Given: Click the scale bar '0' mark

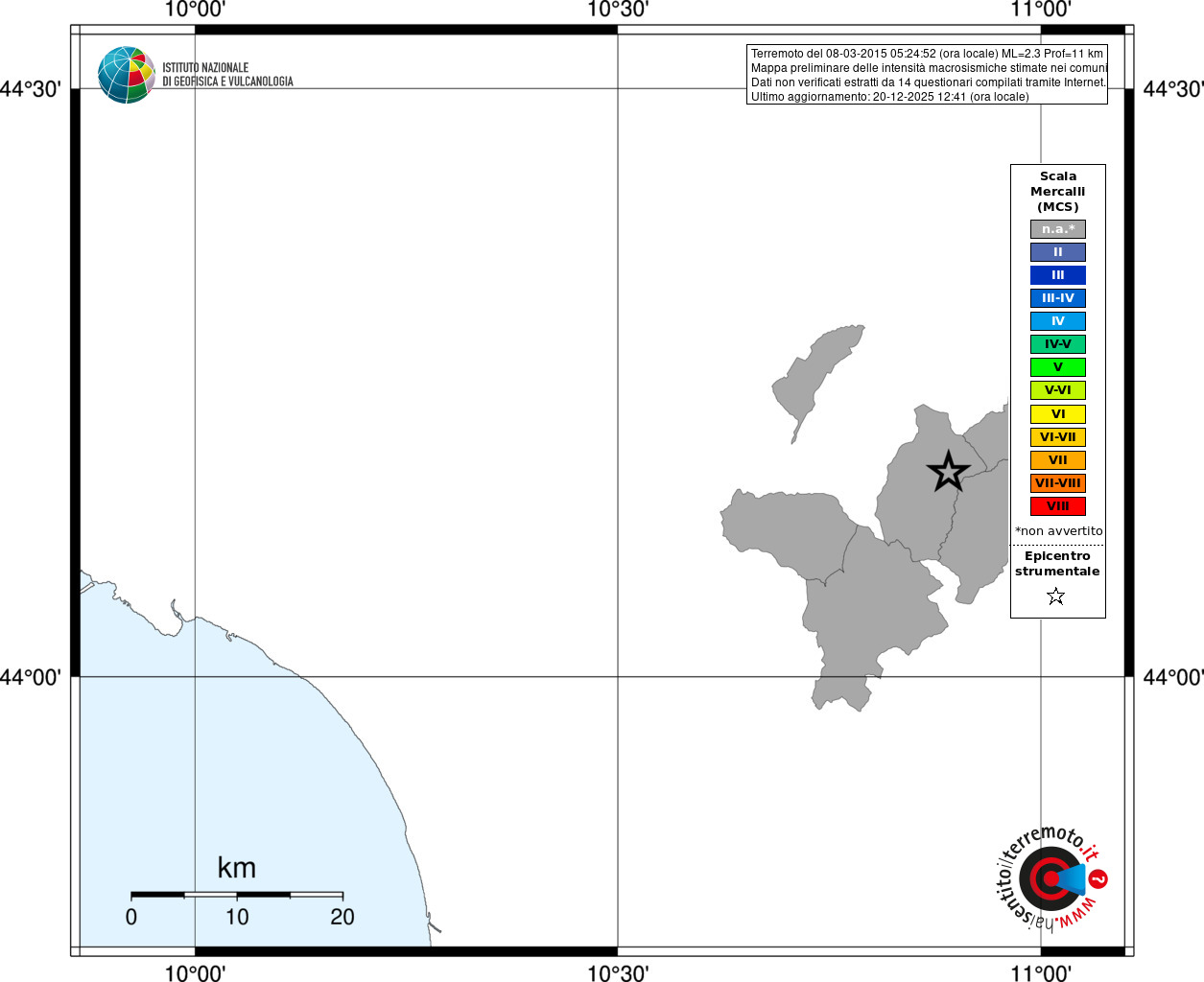Looking at the screenshot, I should [x=131, y=917].
